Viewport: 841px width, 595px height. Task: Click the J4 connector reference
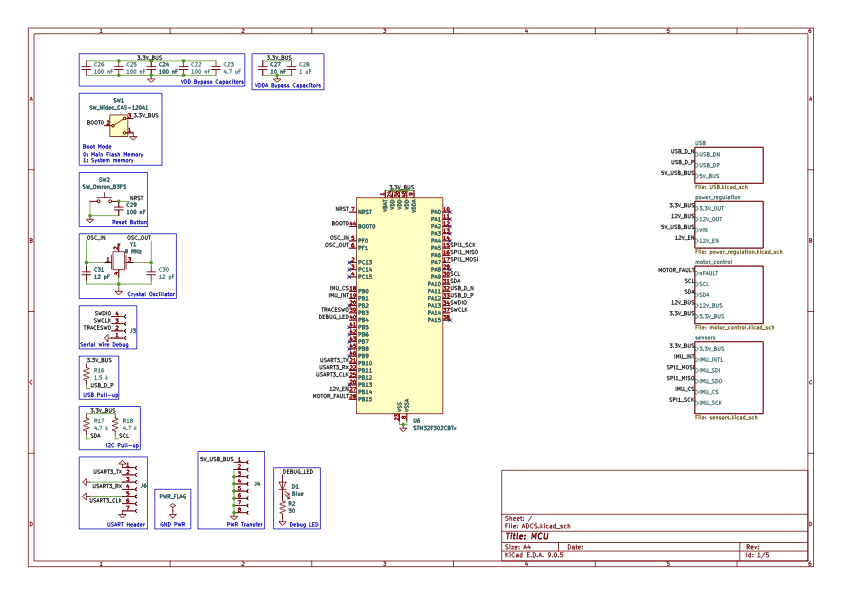click(257, 484)
